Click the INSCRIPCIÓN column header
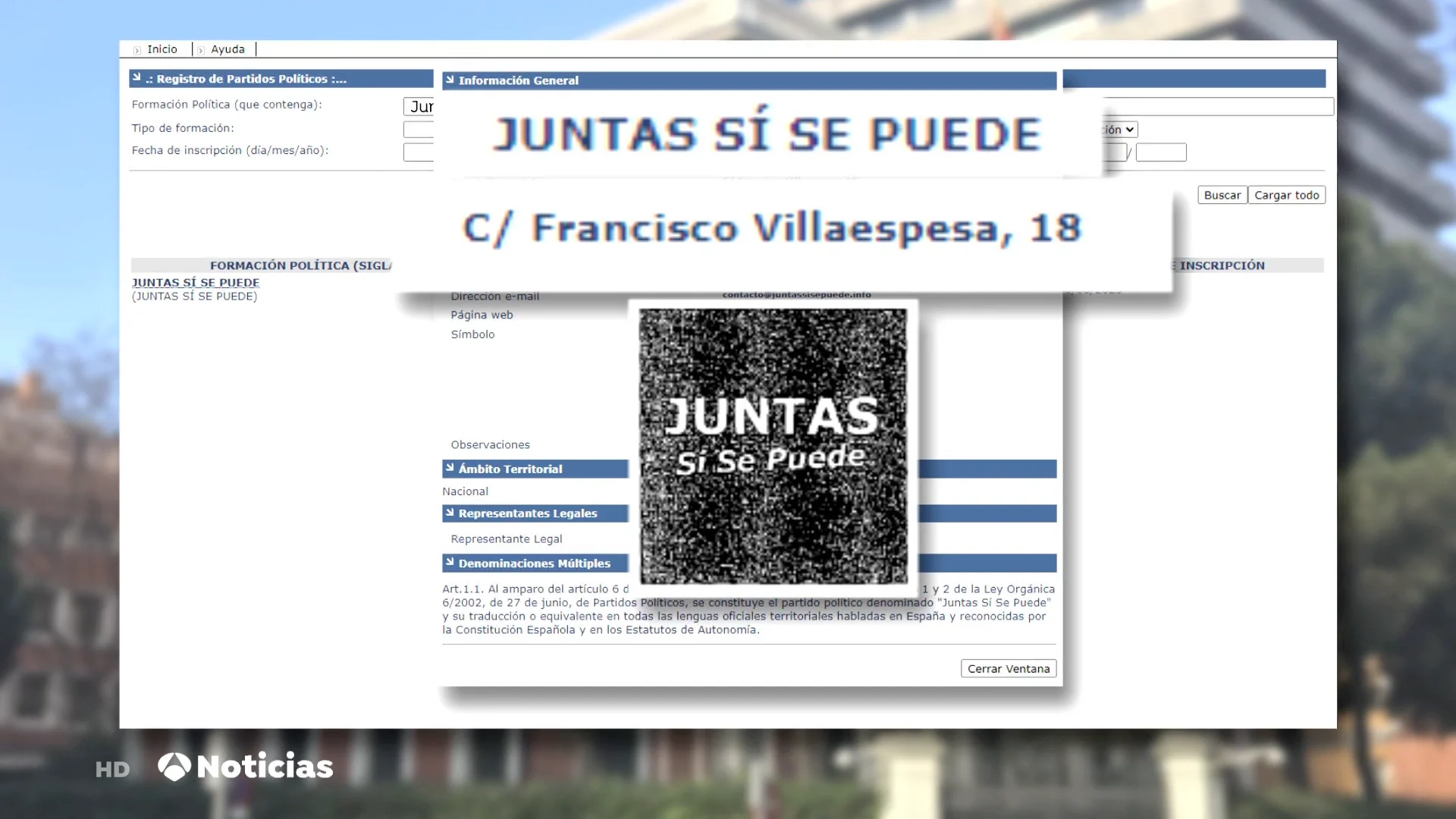1456x819 pixels. (1222, 265)
